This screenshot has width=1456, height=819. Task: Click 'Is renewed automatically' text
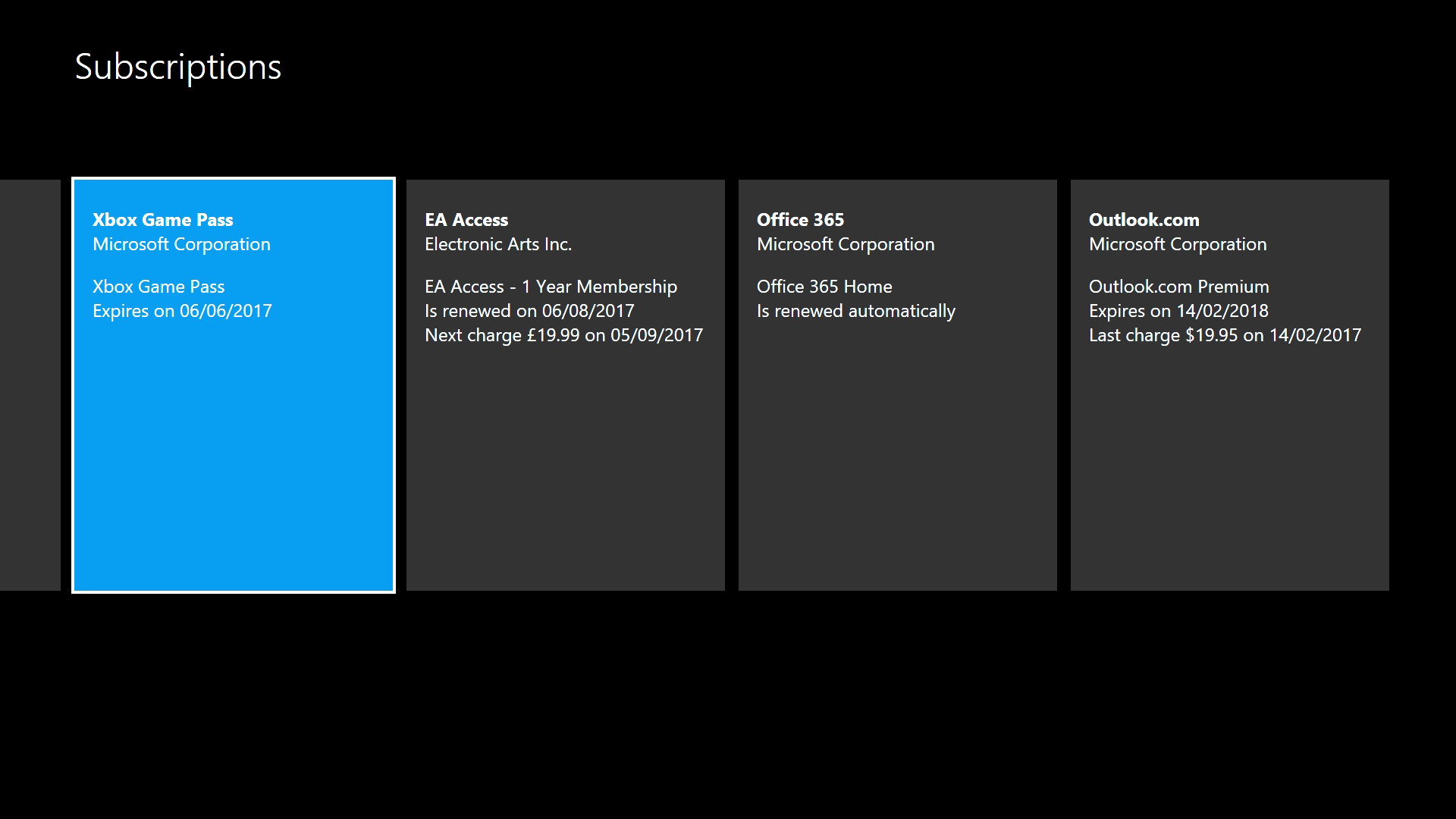pos(855,311)
